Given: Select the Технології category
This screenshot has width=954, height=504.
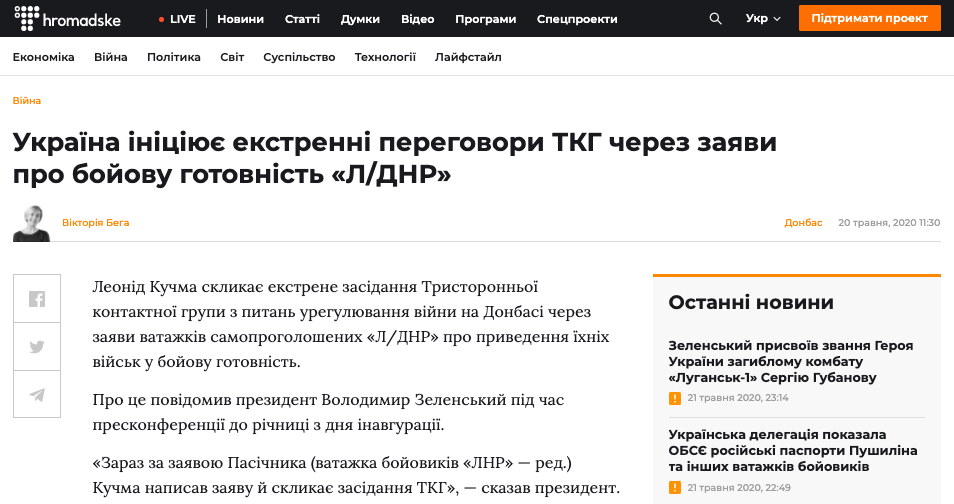Looking at the screenshot, I should coord(385,57).
